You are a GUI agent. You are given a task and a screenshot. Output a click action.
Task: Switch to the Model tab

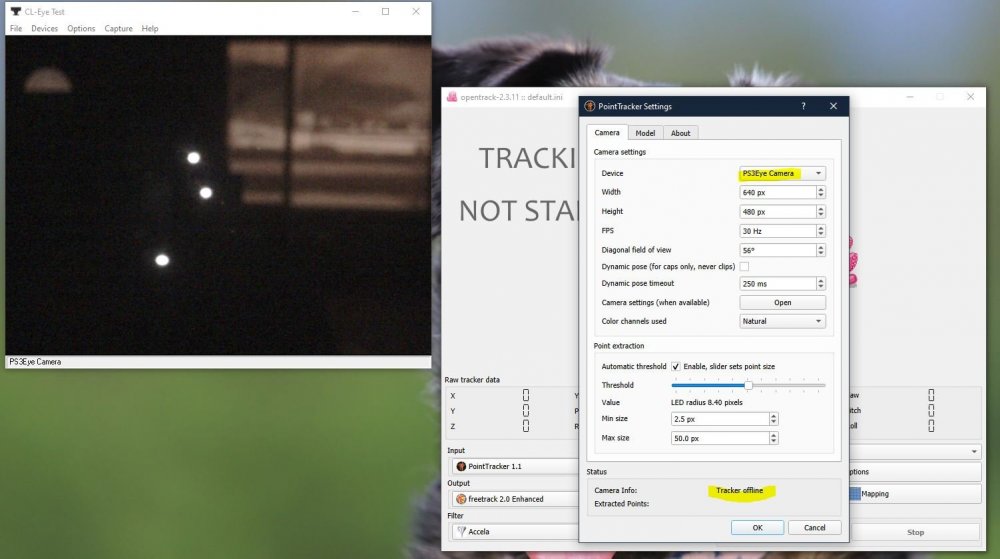tap(645, 133)
